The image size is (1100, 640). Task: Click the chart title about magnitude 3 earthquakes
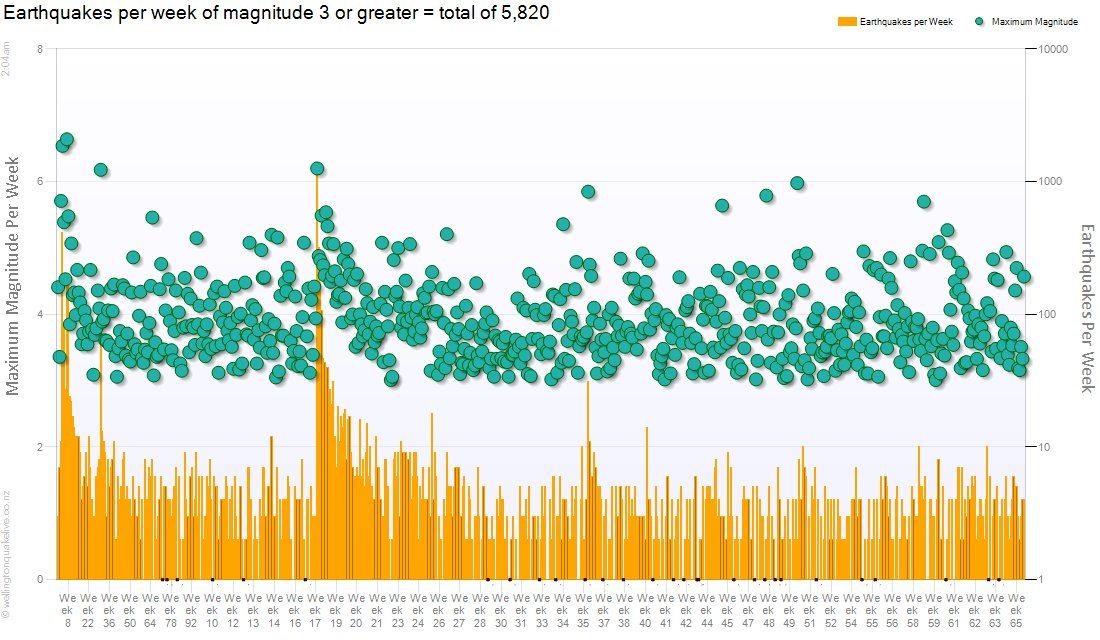pyautogui.click(x=277, y=13)
